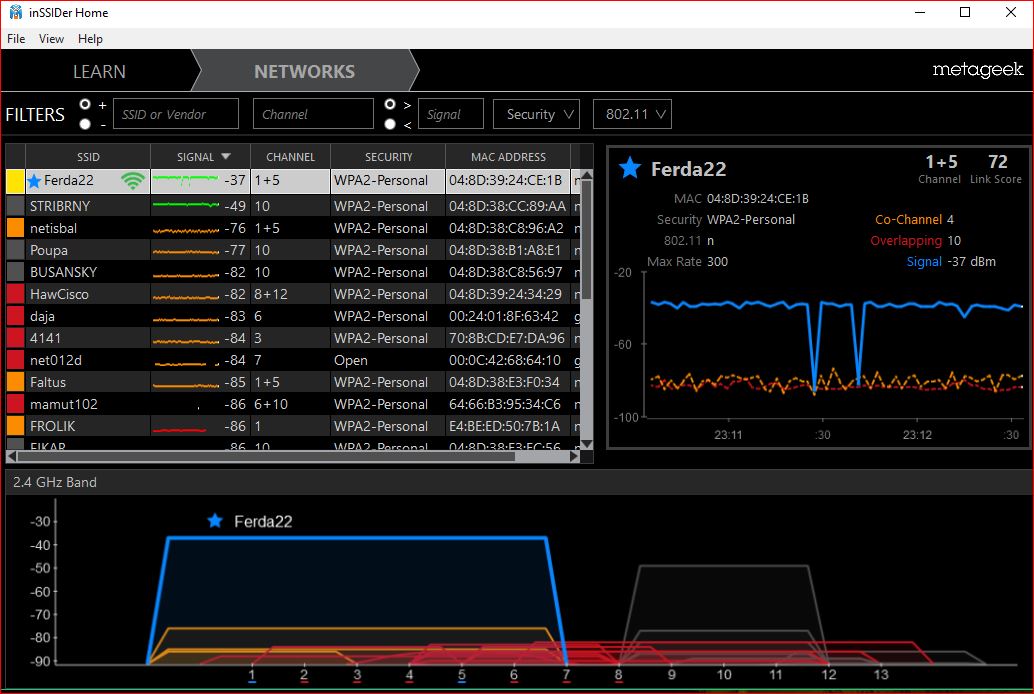1034x694 pixels.
Task: Click the yellow color swatch for Ferda22
Action: pos(15,181)
